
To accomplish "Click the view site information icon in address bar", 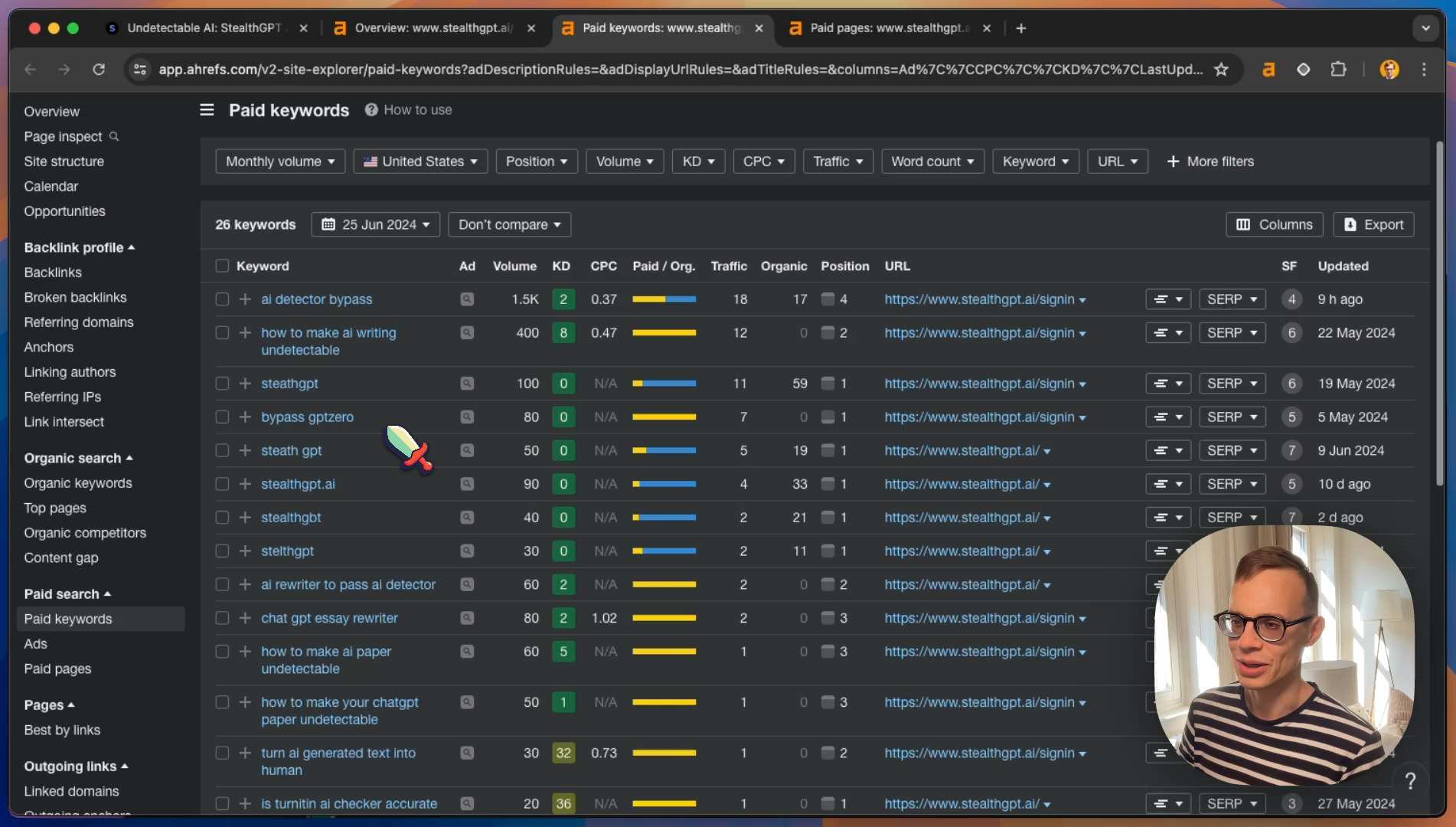I will point(139,70).
